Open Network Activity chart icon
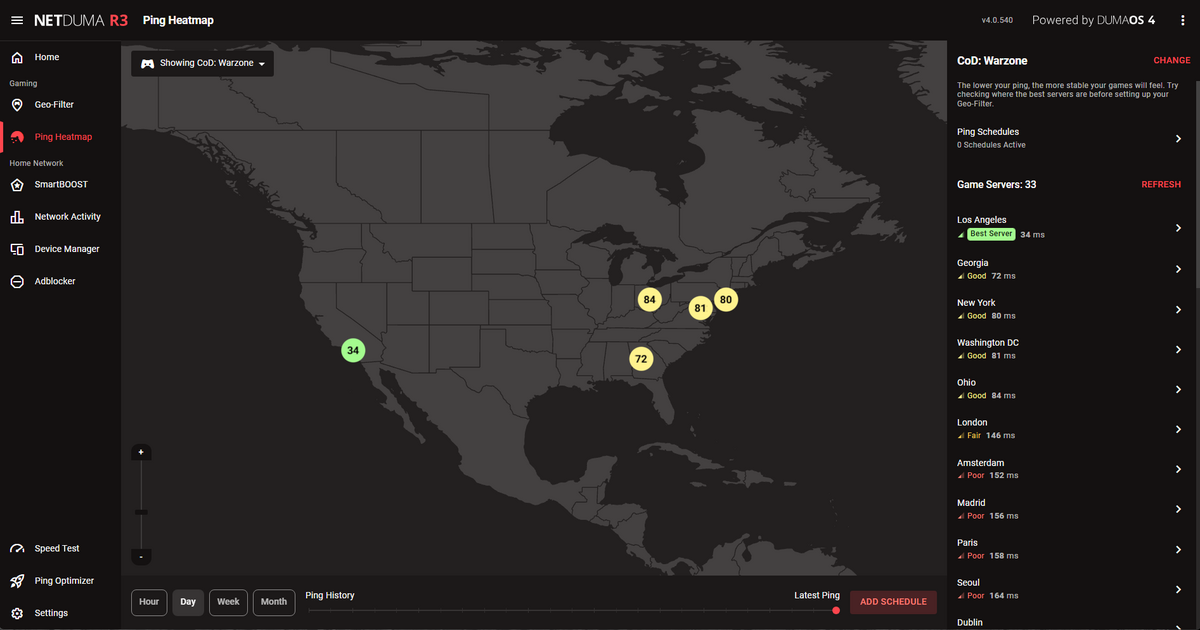 [17, 217]
